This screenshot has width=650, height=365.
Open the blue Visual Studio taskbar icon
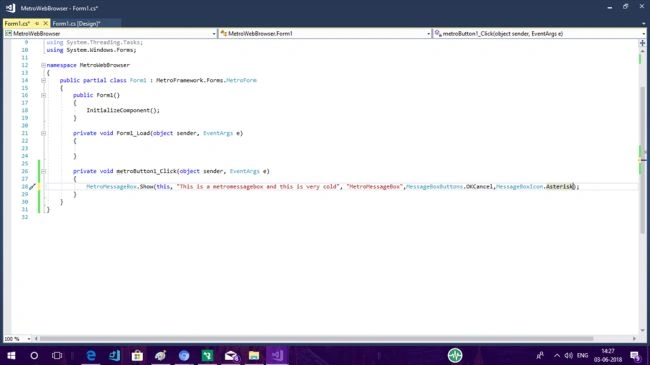[x=114, y=355]
